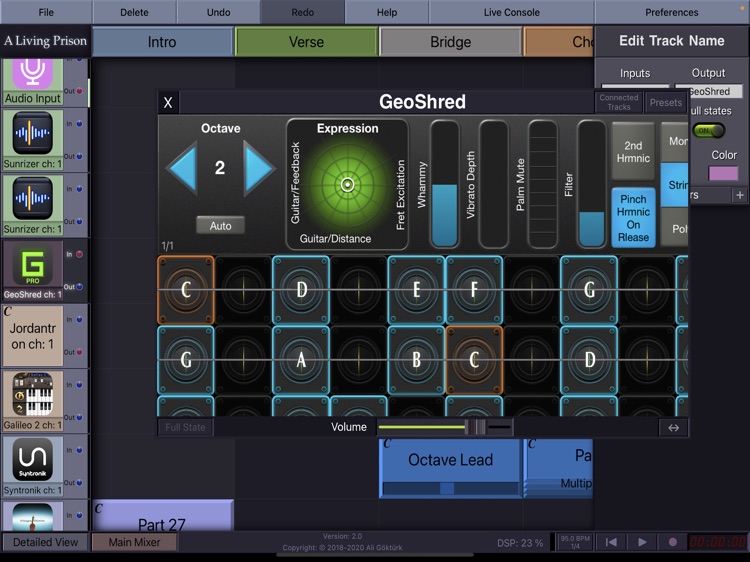Toggle the Pinch Hrmnic On Rlease button
Screen dimensions: 750x562
coord(633,218)
